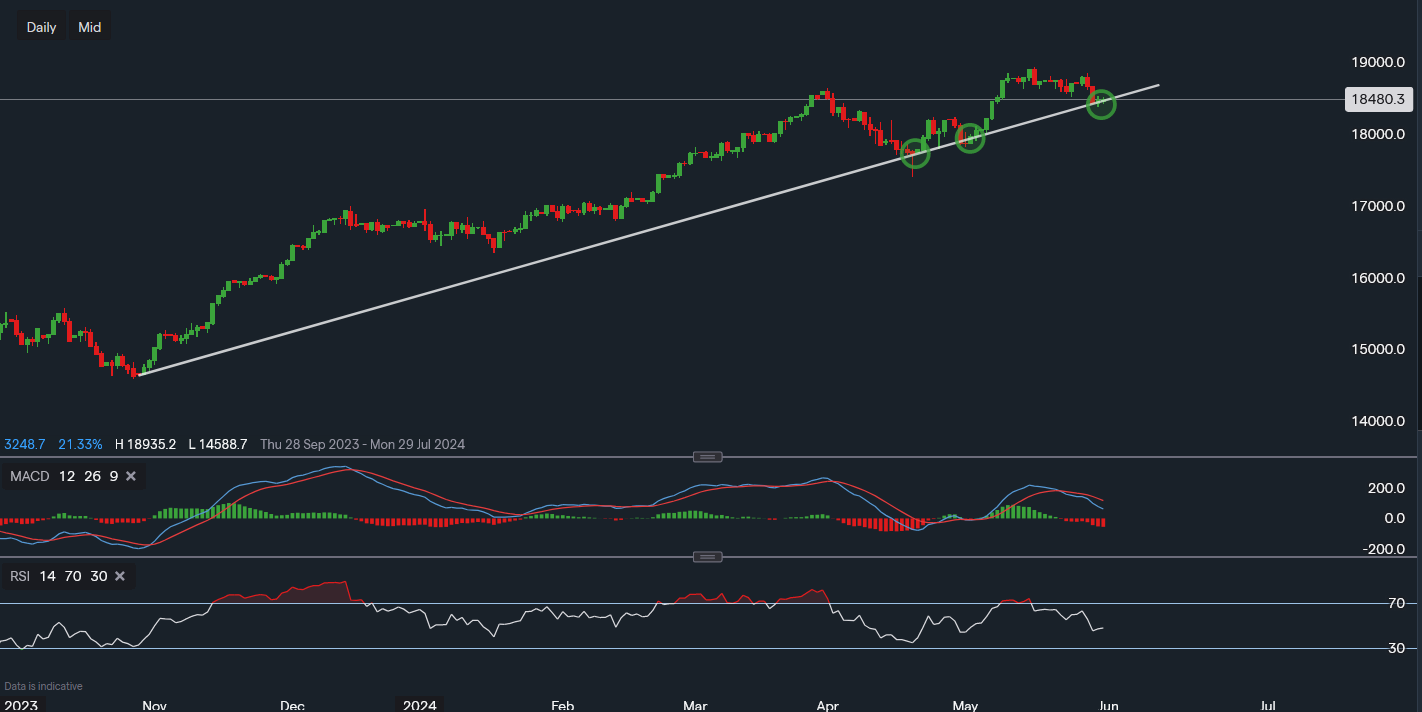Select the middle green circle marker in May

click(x=969, y=137)
